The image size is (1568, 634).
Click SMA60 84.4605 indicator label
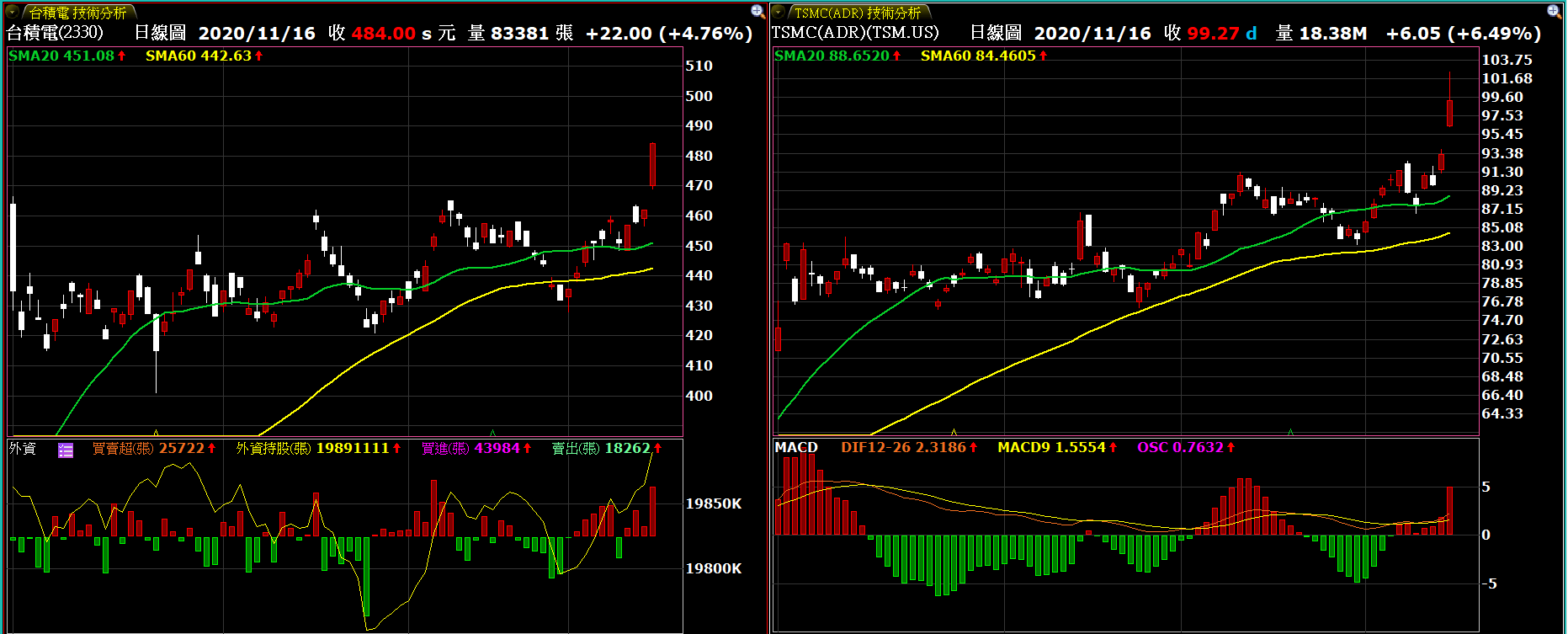tap(985, 56)
